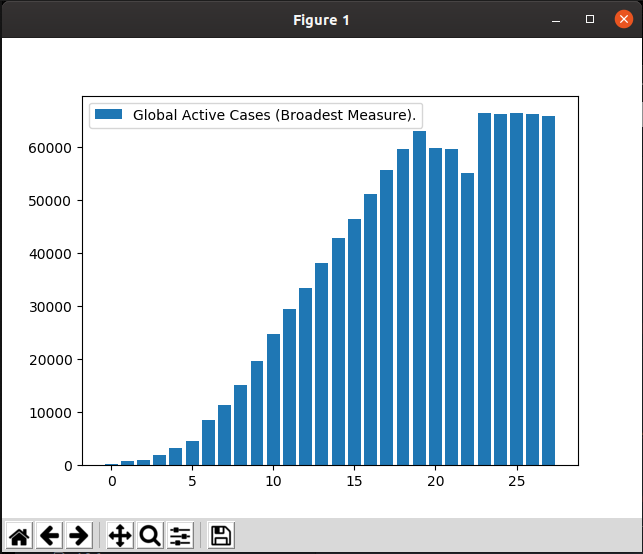643x554 pixels.
Task: Minimize the Figure 1 window
Action: pyautogui.click(x=556, y=20)
